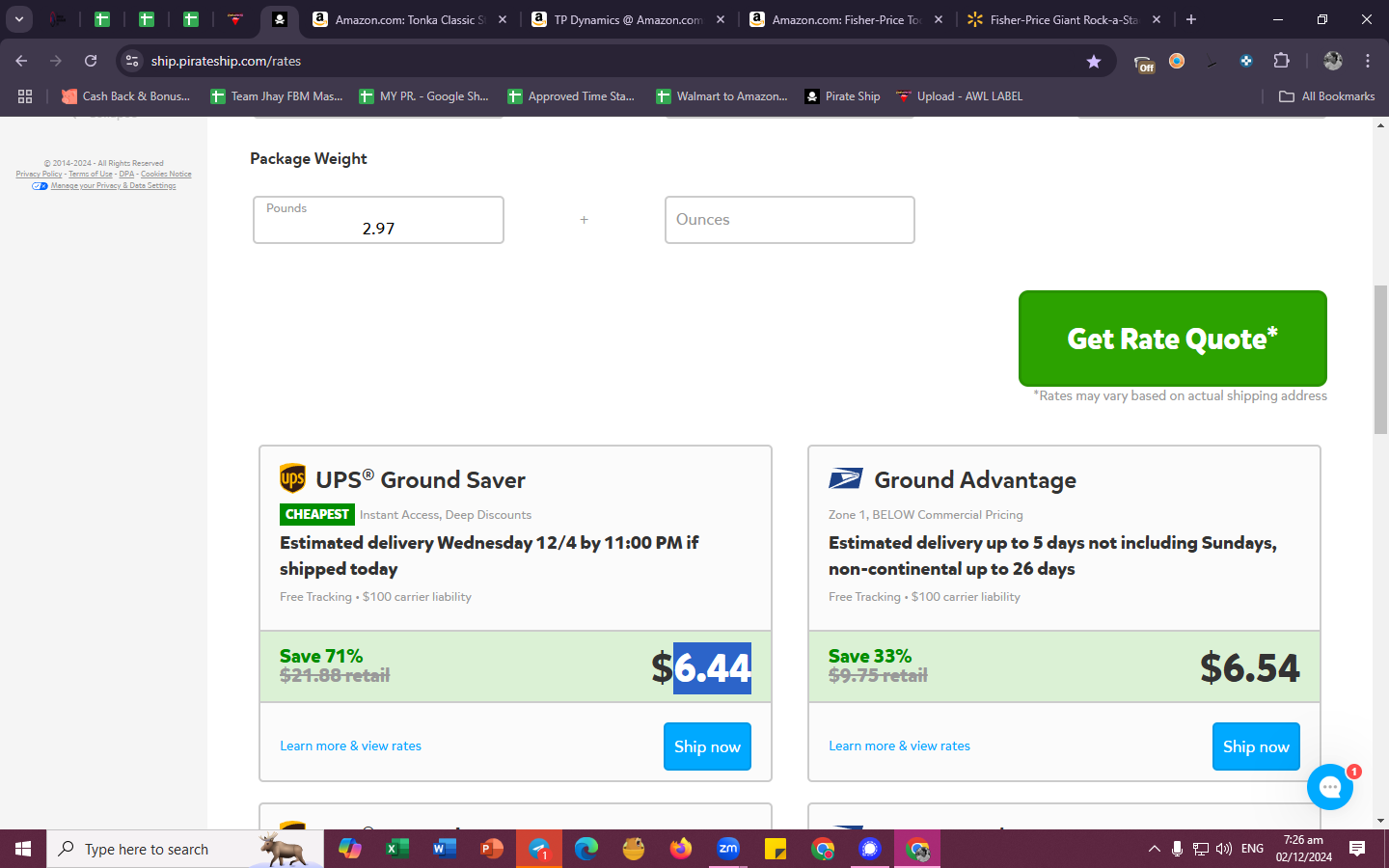1389x868 pixels.
Task: Click the site information icon beside URL
Action: [132, 61]
